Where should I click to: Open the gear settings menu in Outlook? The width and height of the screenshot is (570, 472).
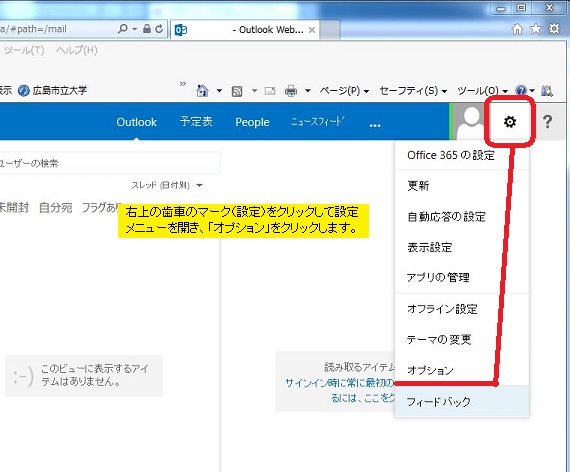coord(510,122)
